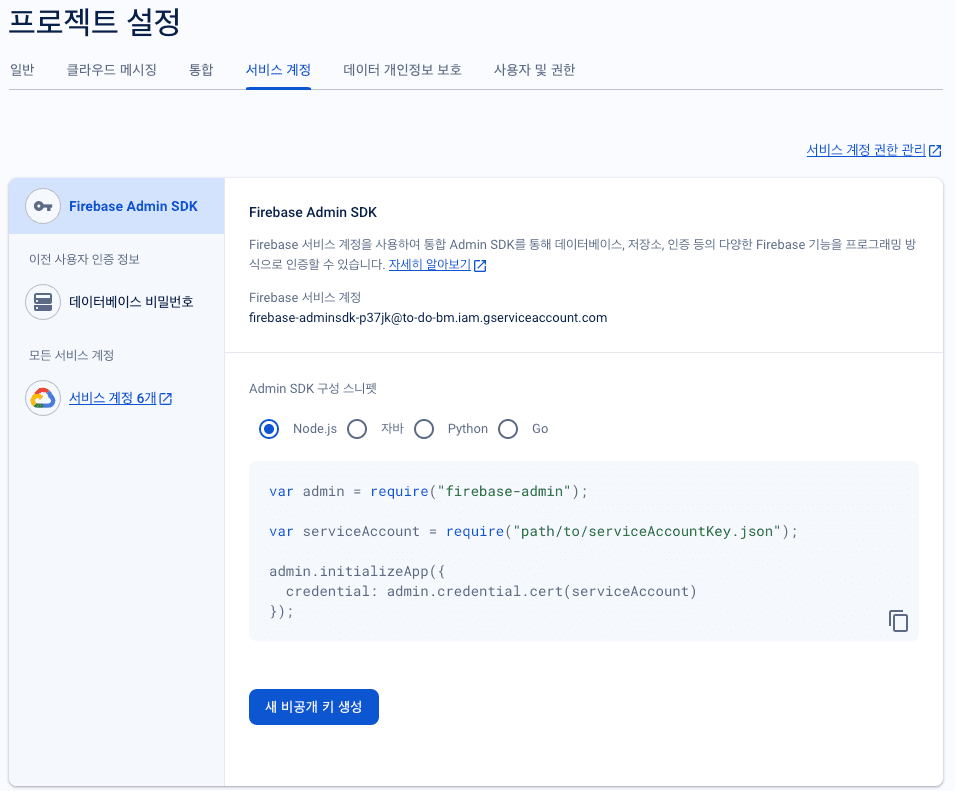Click the require("firebase-admin") code line
Viewport: 955px width, 791px height.
point(428,491)
